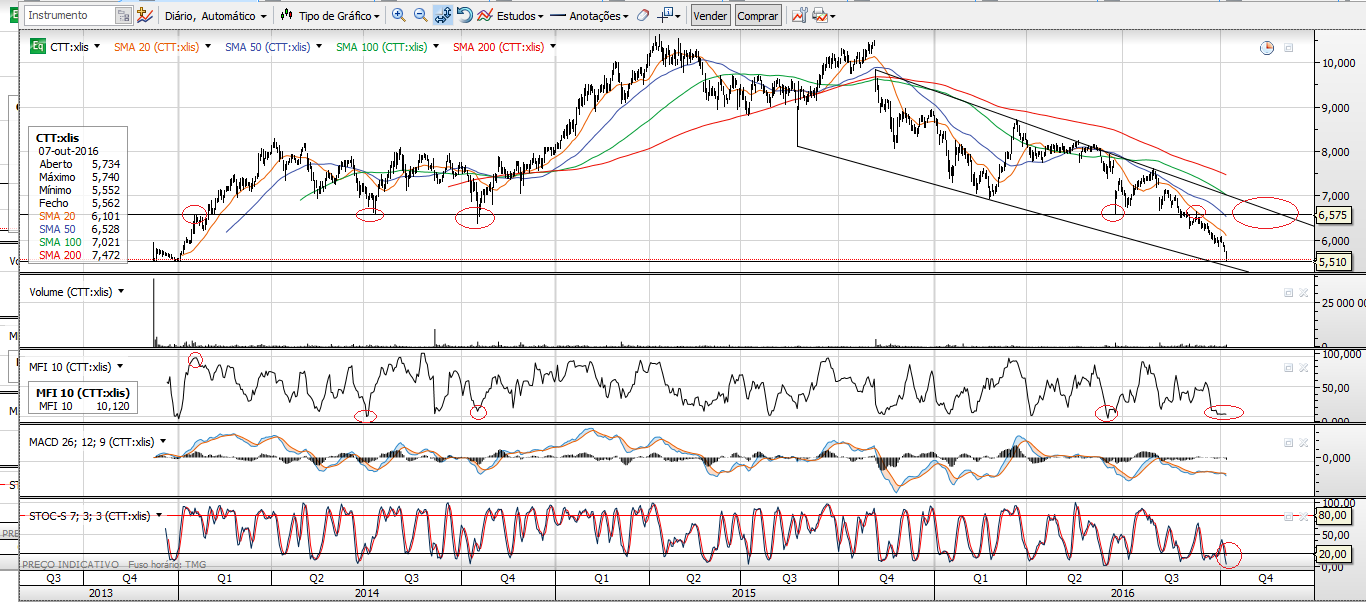
Task: Close the STOC-S pane
Action: point(1303,517)
